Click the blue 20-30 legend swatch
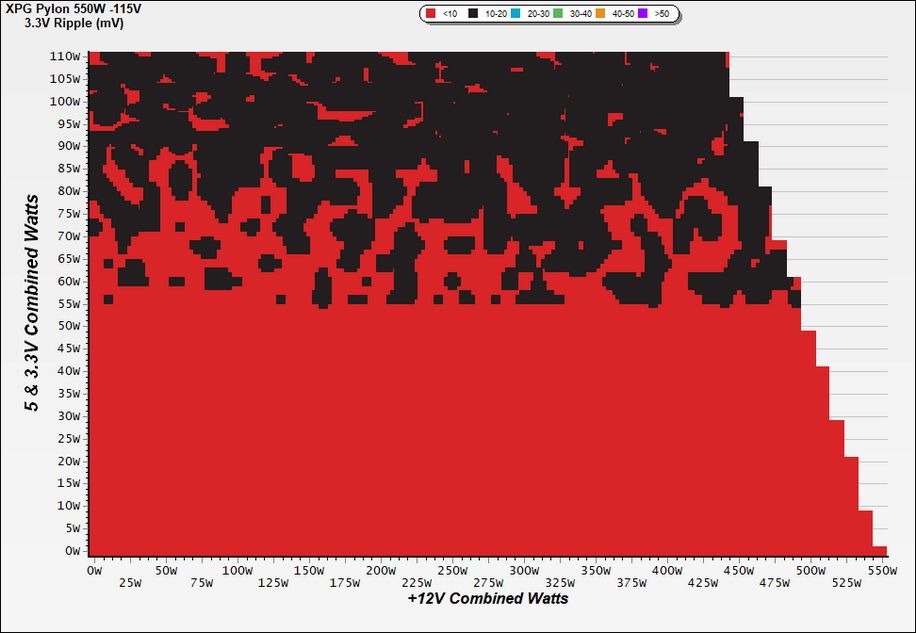 coord(515,13)
